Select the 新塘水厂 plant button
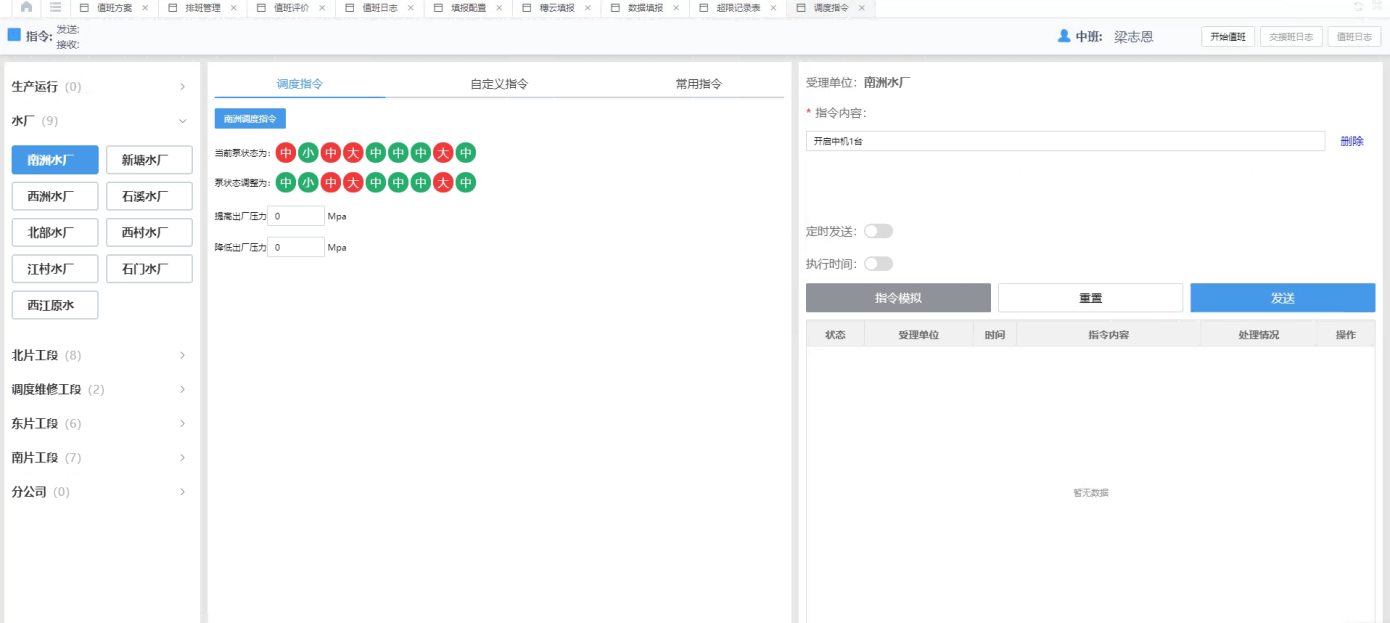Screen dimensions: 1390x623 tap(149, 160)
